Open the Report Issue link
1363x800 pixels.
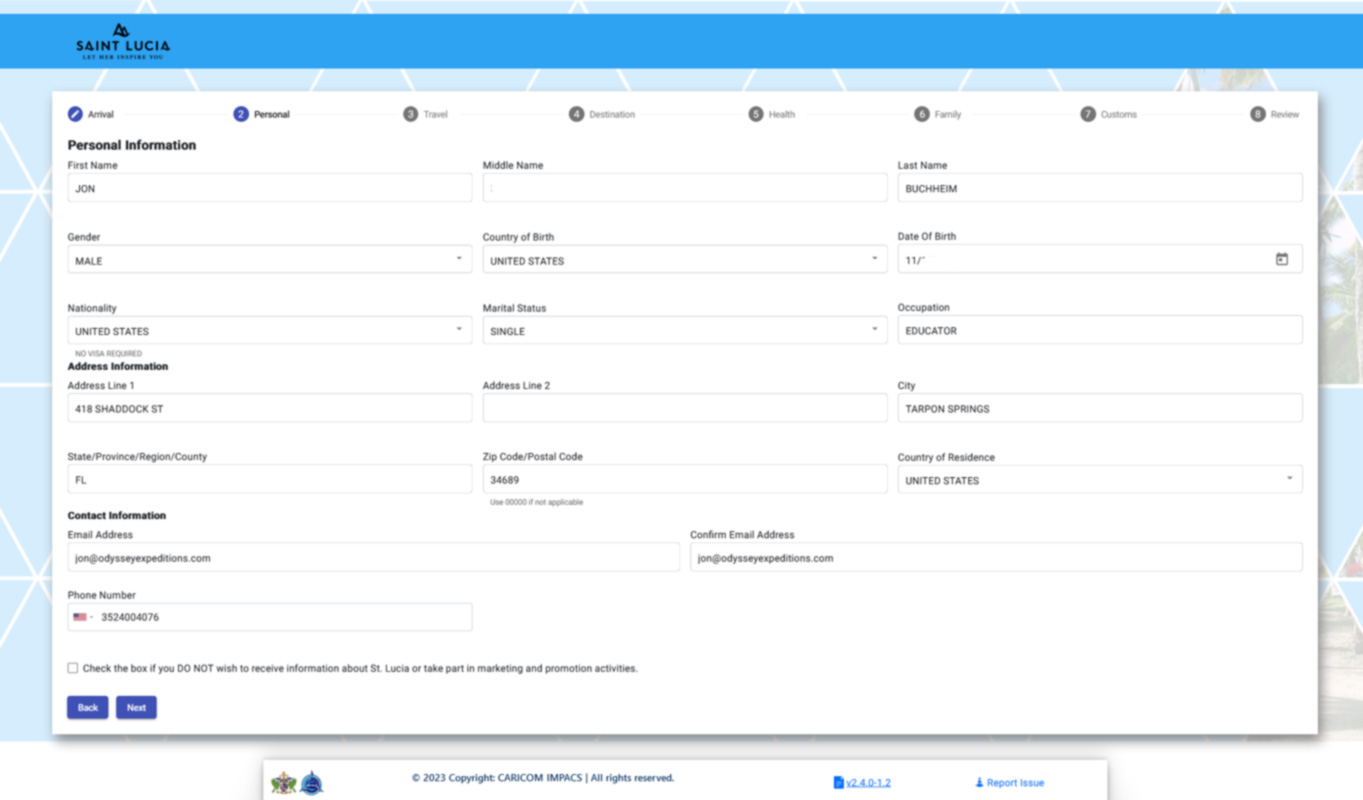coord(1010,783)
